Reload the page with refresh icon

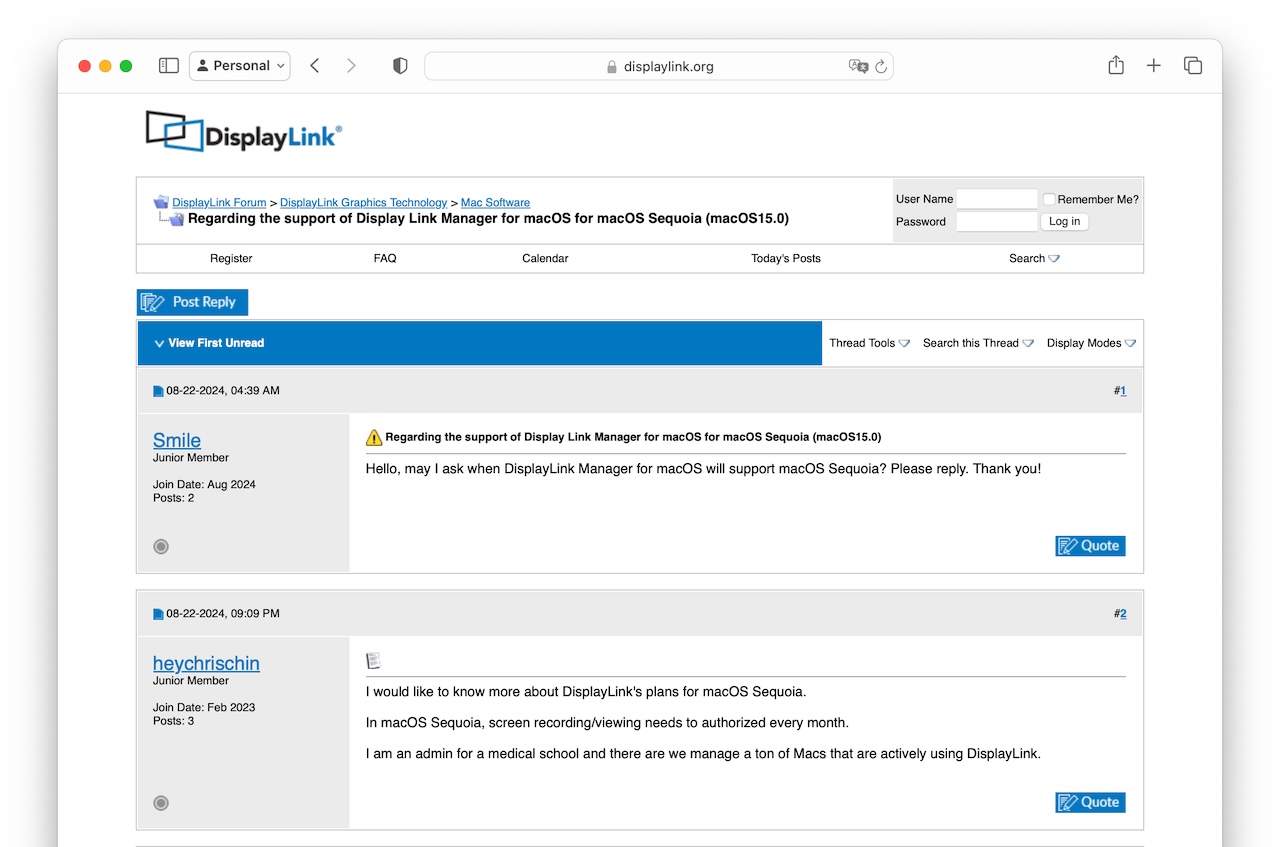(x=881, y=66)
